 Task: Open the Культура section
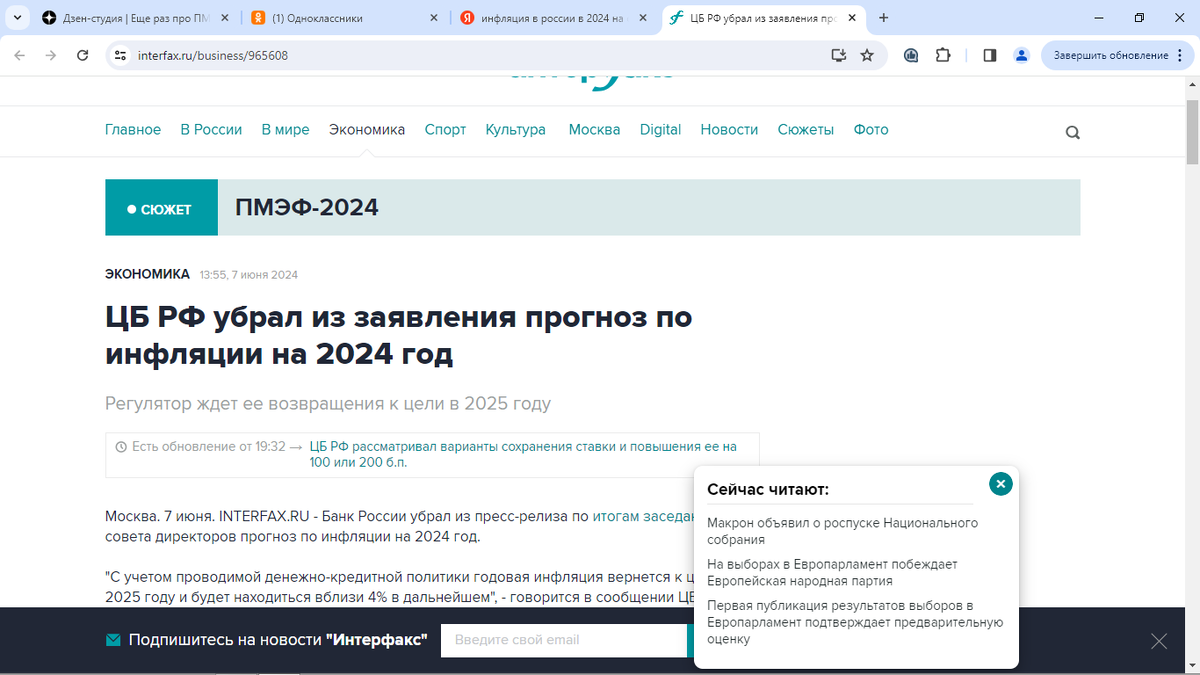tap(516, 130)
